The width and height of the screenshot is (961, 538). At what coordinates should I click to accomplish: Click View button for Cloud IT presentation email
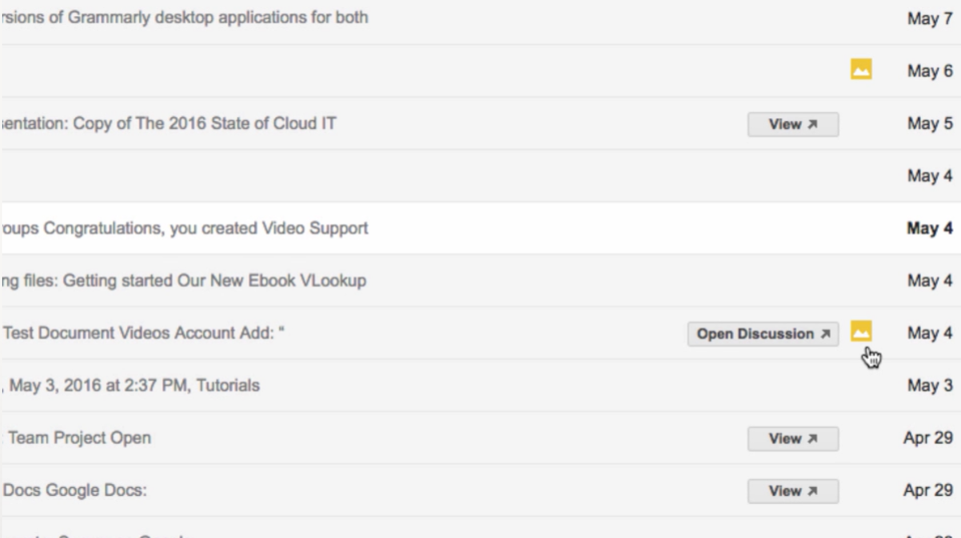pos(793,124)
